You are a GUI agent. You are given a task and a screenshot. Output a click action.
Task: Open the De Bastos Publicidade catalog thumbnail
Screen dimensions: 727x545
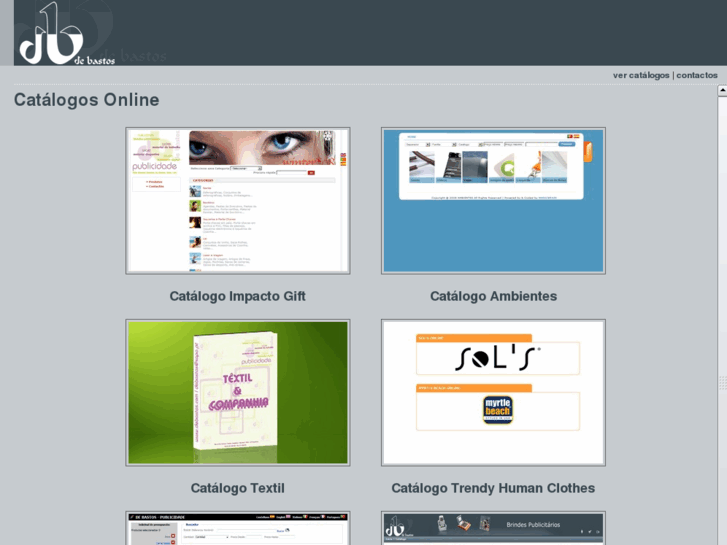click(x=237, y=528)
